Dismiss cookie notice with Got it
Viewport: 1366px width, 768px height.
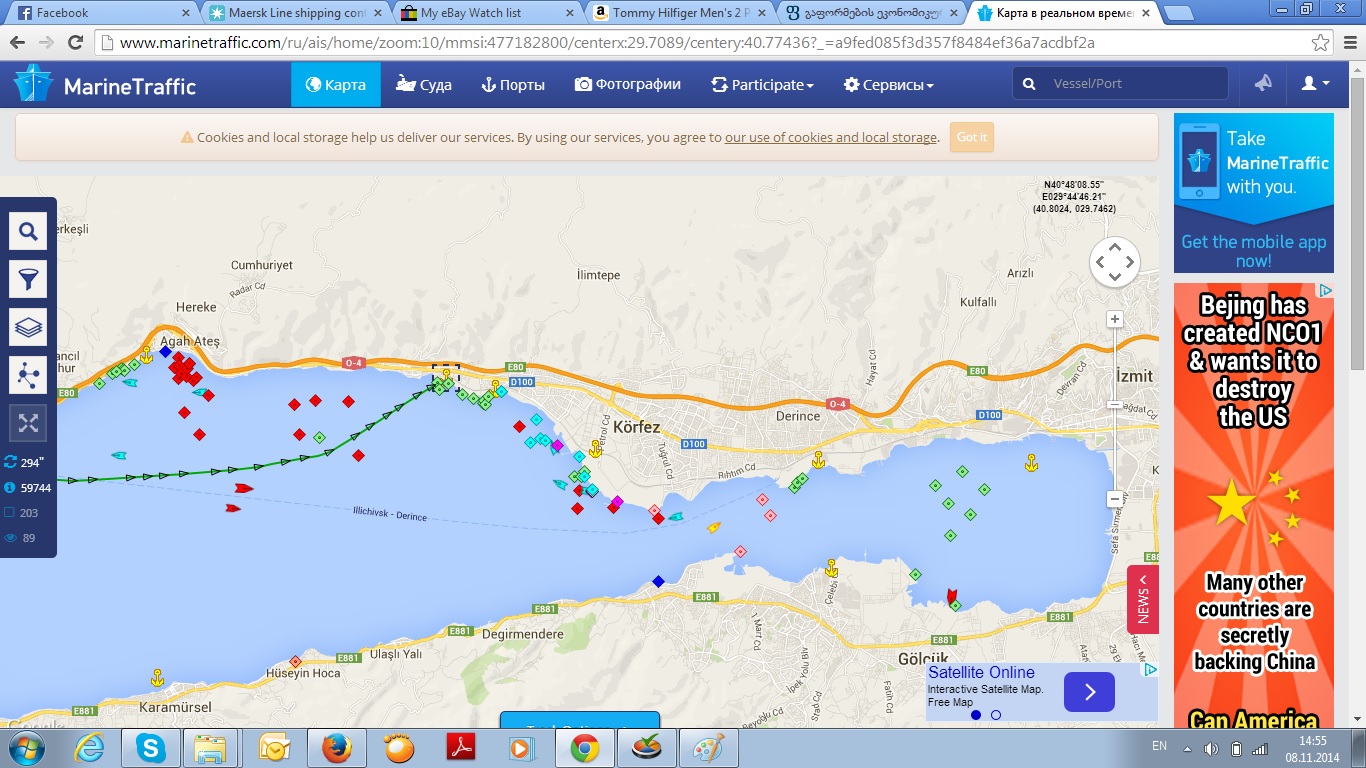(972, 137)
